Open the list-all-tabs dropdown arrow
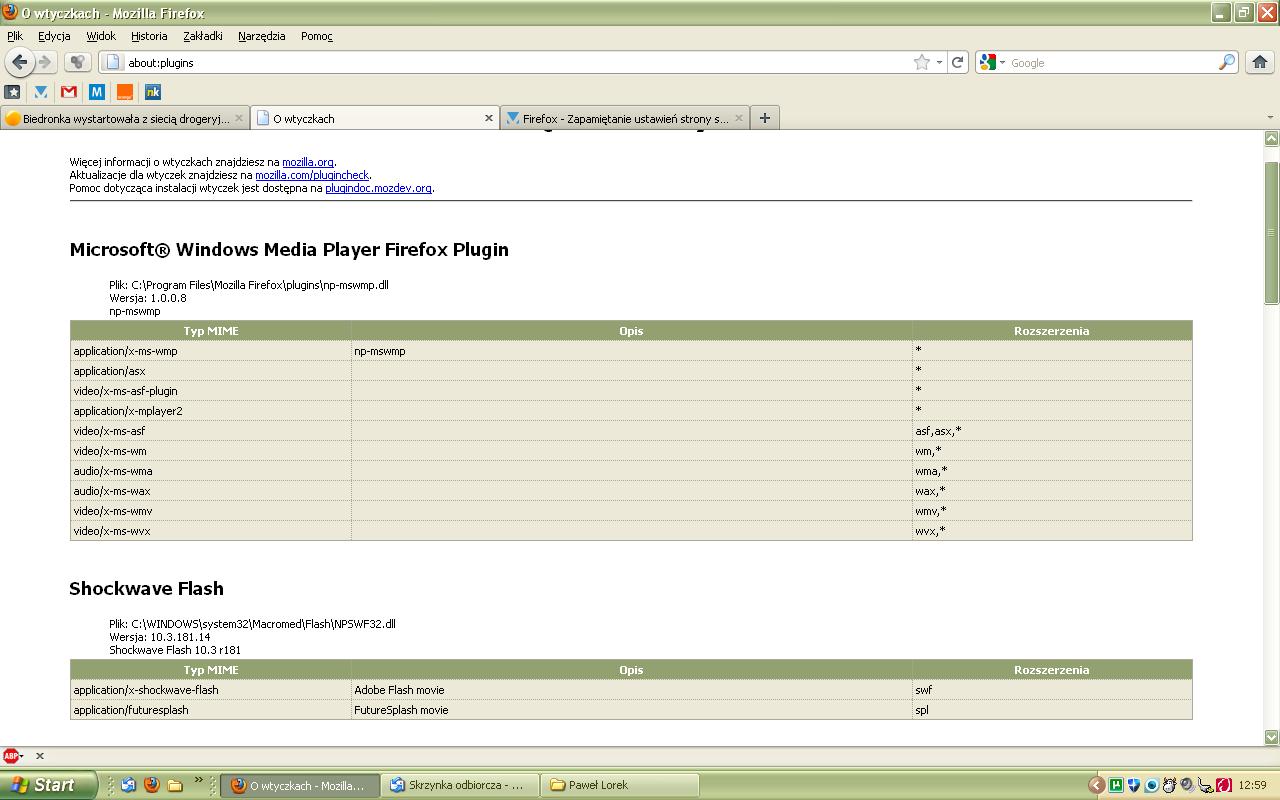This screenshot has height=800, width=1280. tap(1270, 118)
